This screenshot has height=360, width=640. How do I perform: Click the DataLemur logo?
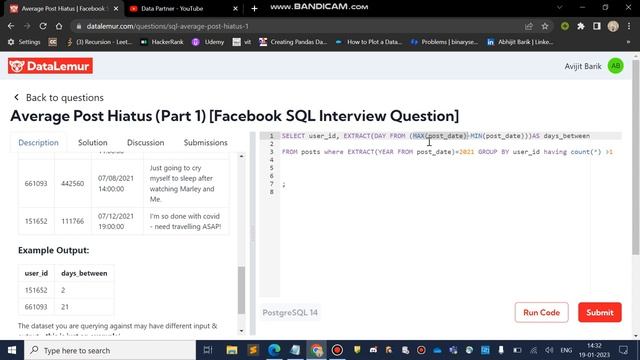[x=50, y=66]
